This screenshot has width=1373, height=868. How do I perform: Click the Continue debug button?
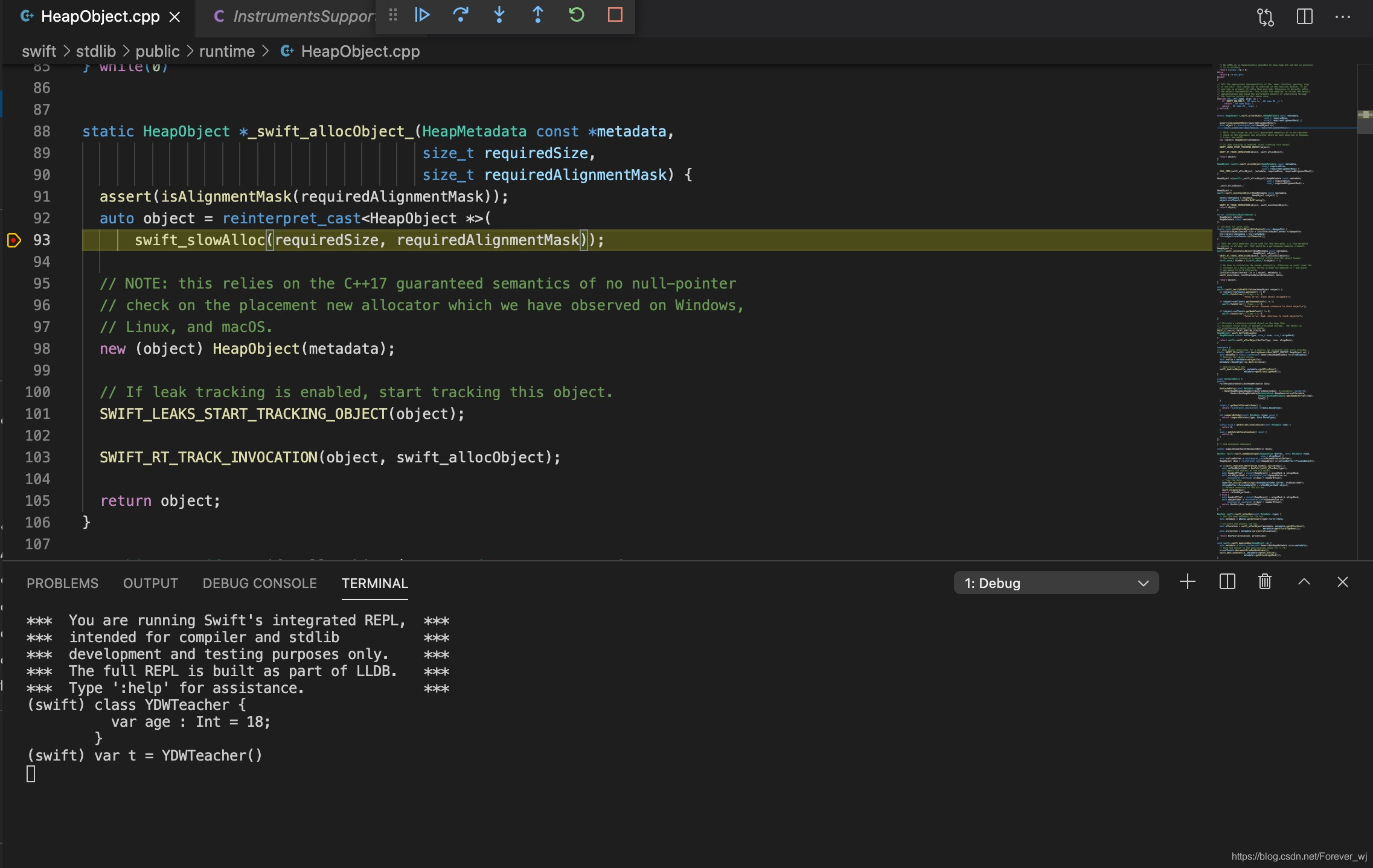tap(423, 15)
